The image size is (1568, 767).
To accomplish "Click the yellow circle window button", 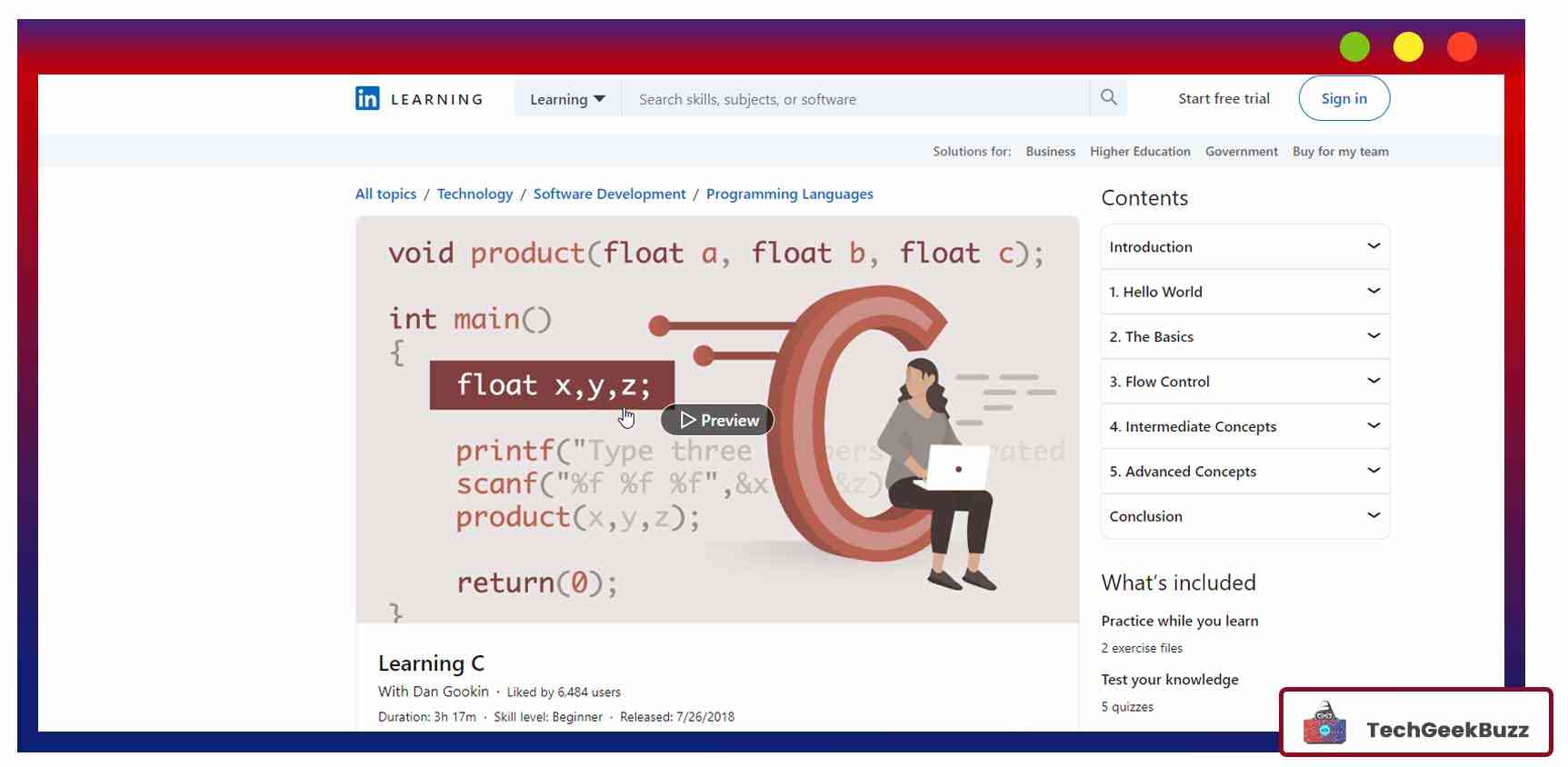I will click(1407, 47).
